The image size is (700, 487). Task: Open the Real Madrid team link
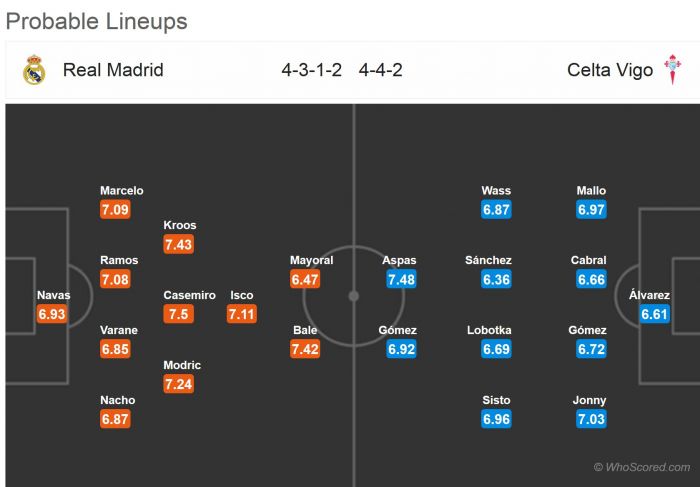pyautogui.click(x=113, y=70)
